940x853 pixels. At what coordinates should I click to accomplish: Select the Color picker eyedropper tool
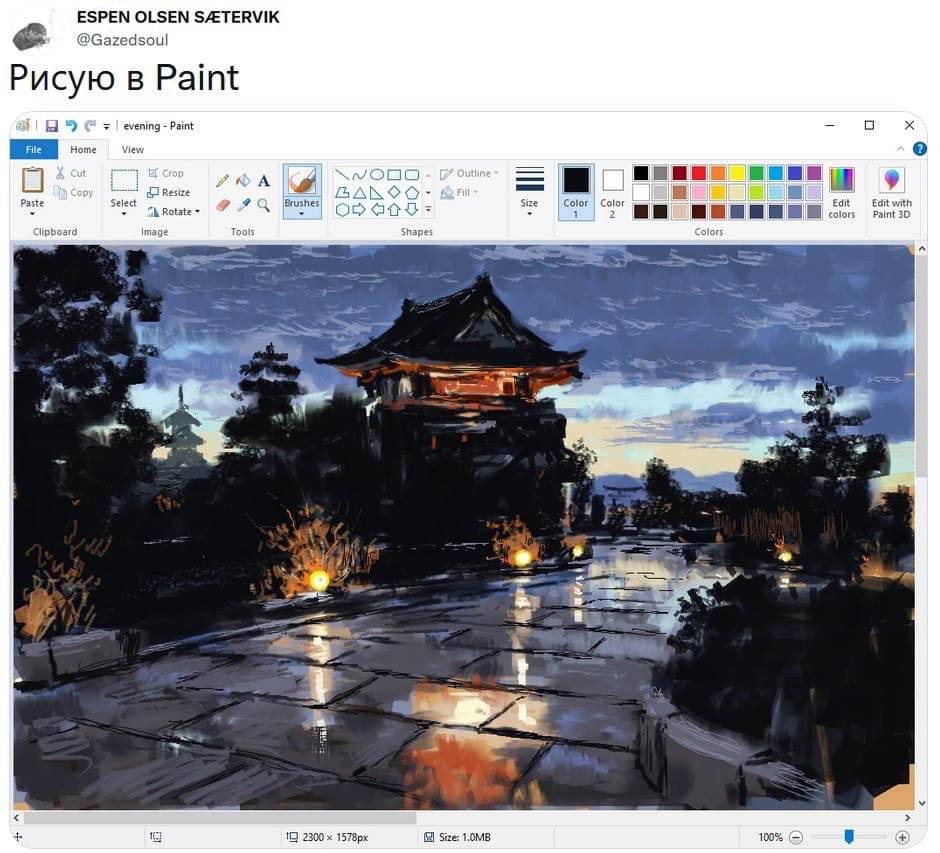pos(243,205)
